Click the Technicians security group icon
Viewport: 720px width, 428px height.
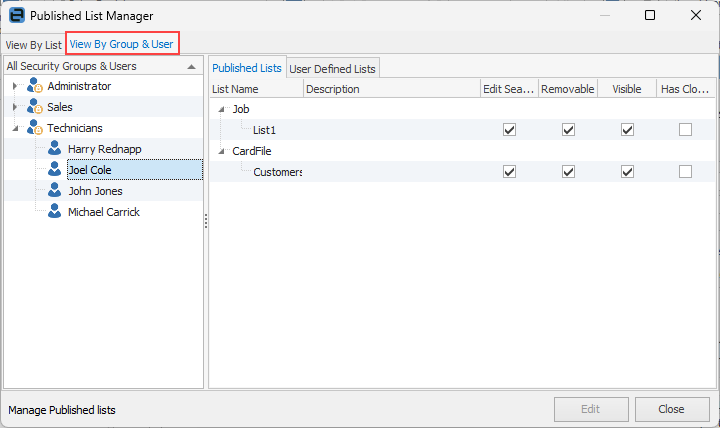35,128
